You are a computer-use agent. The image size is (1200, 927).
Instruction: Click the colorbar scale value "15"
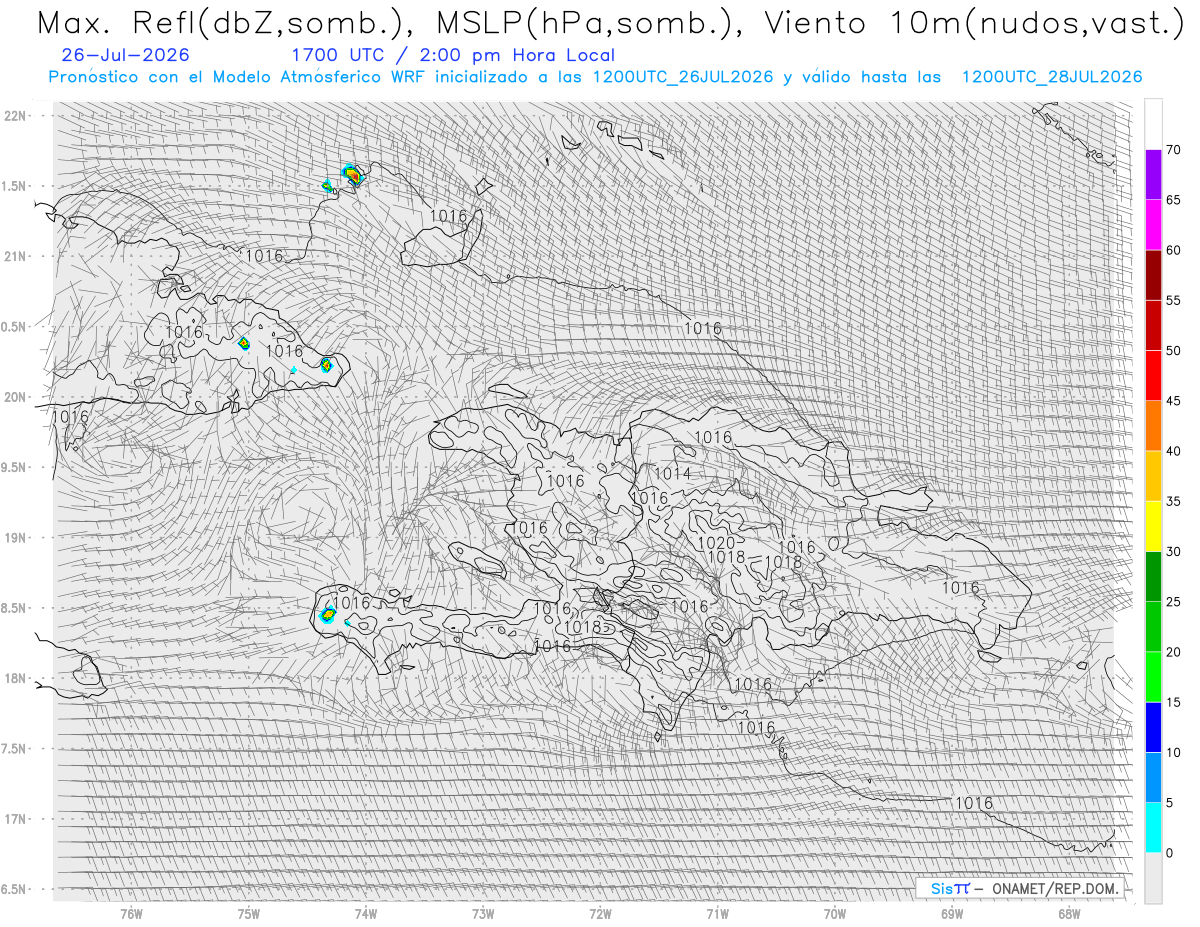pyautogui.click(x=1174, y=702)
